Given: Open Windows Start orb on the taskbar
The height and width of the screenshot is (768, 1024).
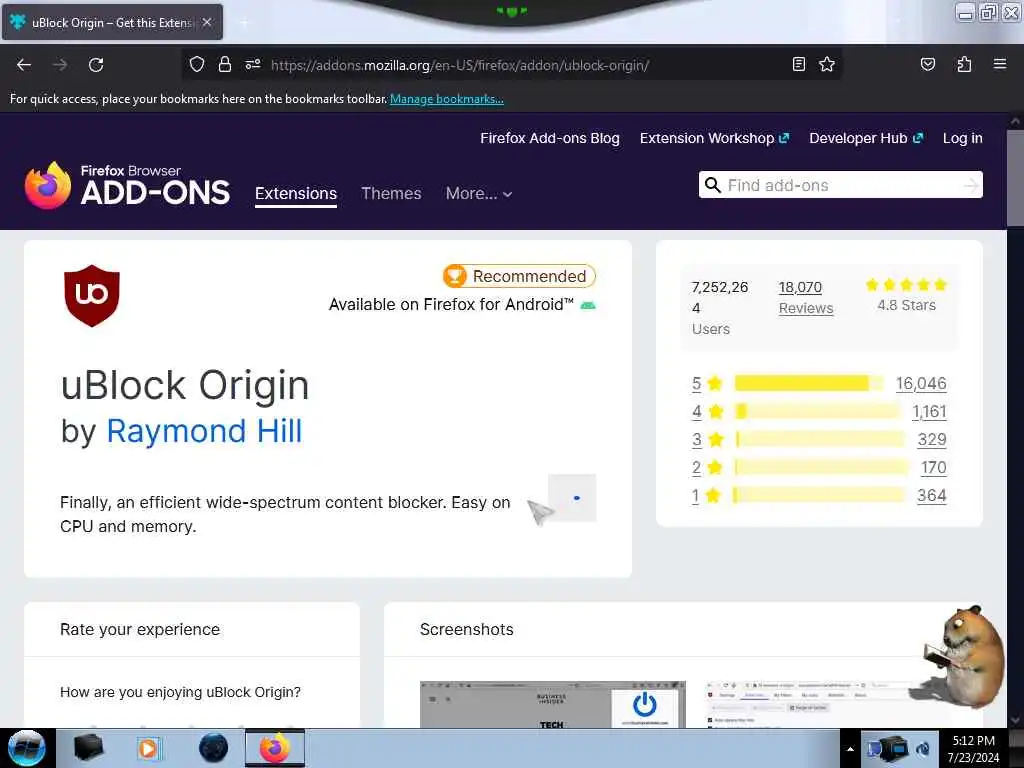Looking at the screenshot, I should click(26, 748).
